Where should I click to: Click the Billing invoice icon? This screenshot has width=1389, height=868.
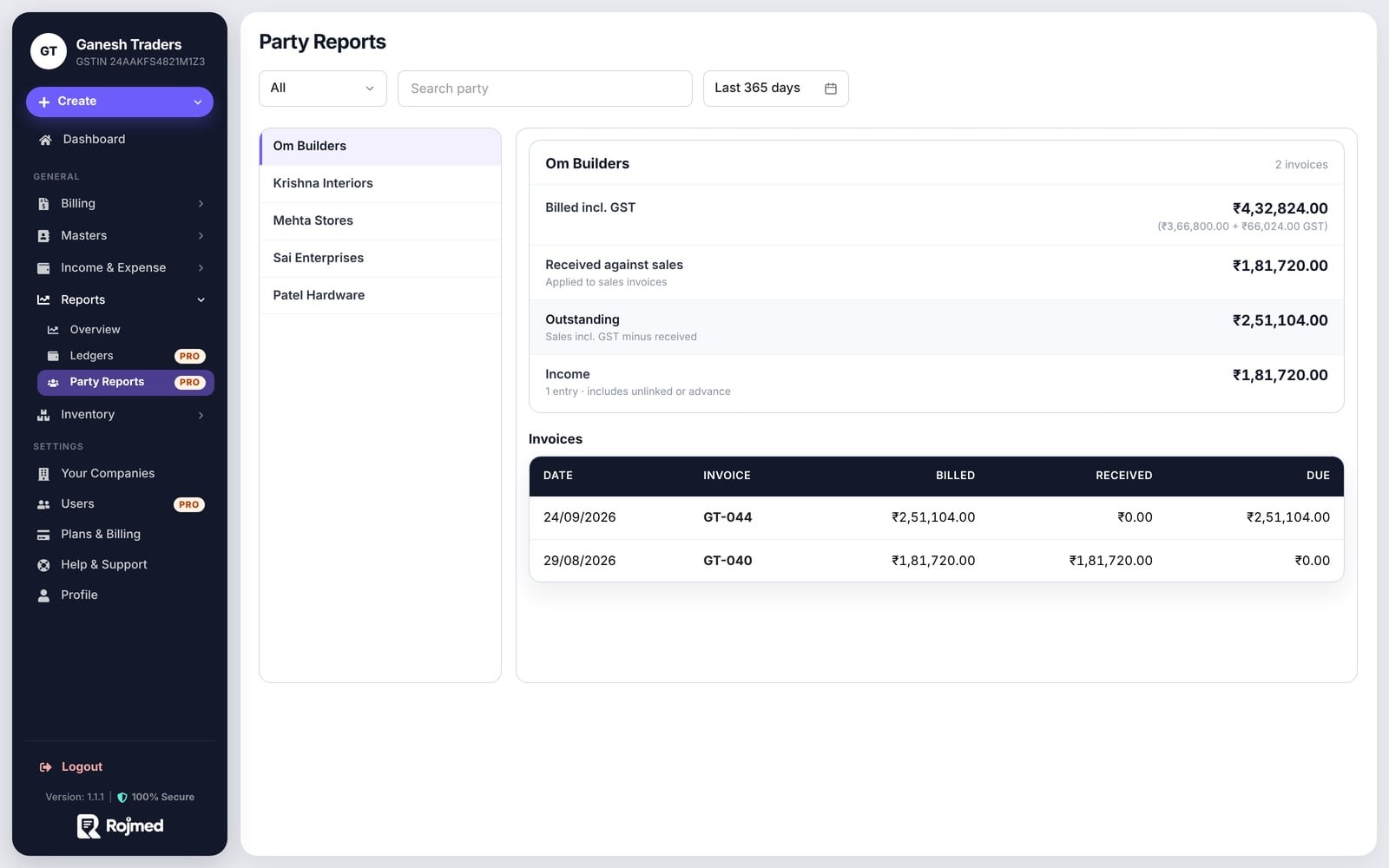43,204
